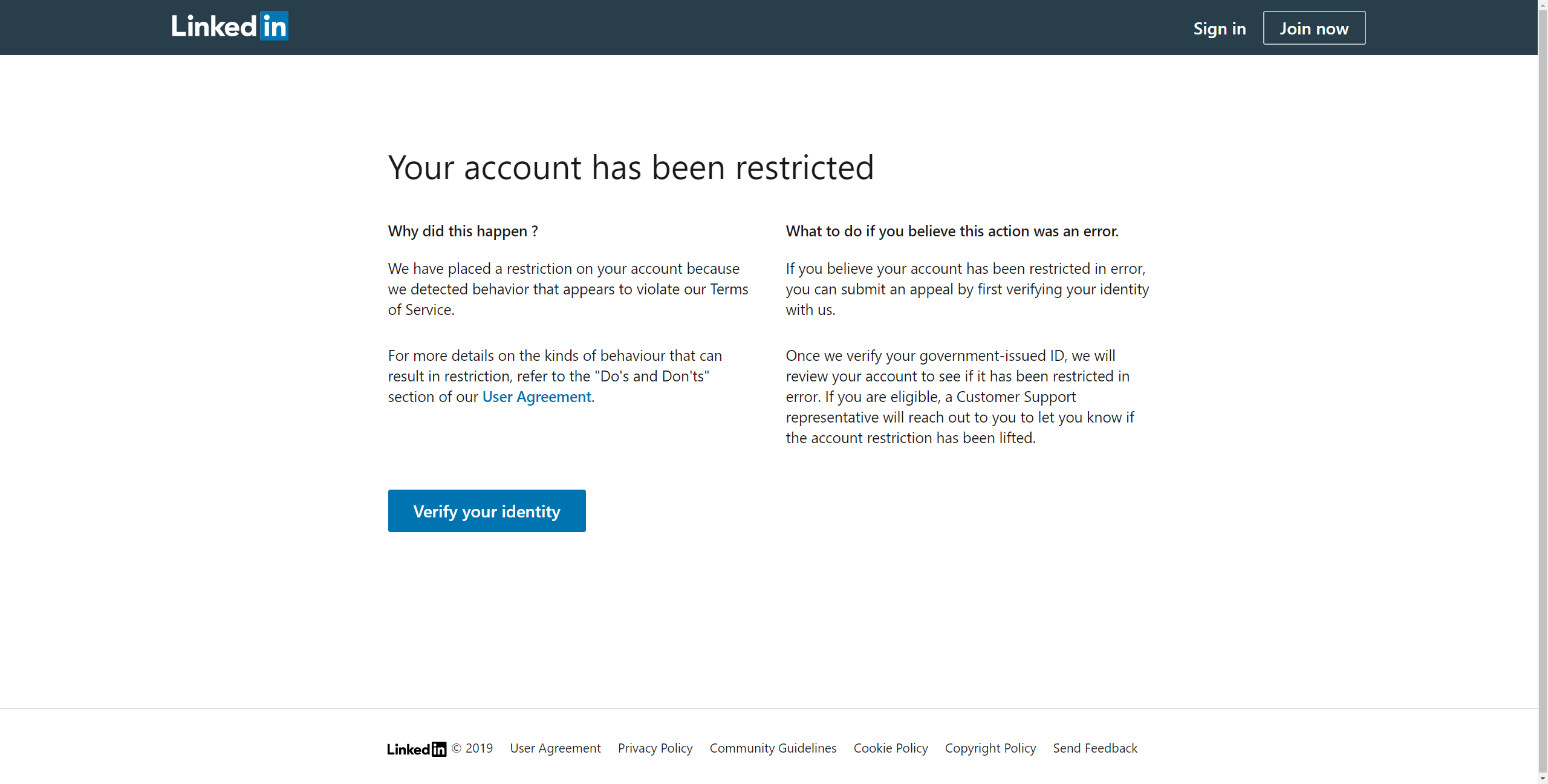Select government-issued ID upload option
The width and height of the screenshot is (1548, 784).
click(x=487, y=510)
